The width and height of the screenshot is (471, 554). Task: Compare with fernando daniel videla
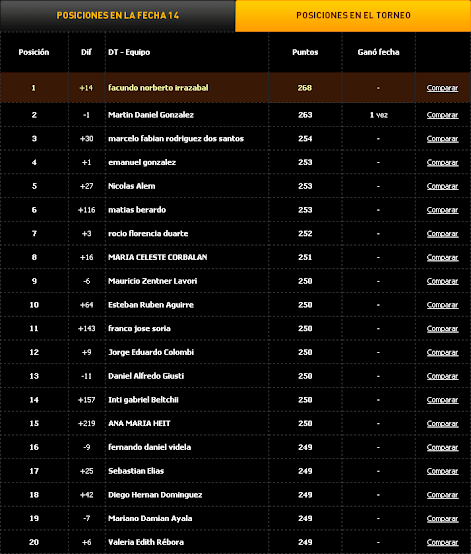[x=442, y=447]
